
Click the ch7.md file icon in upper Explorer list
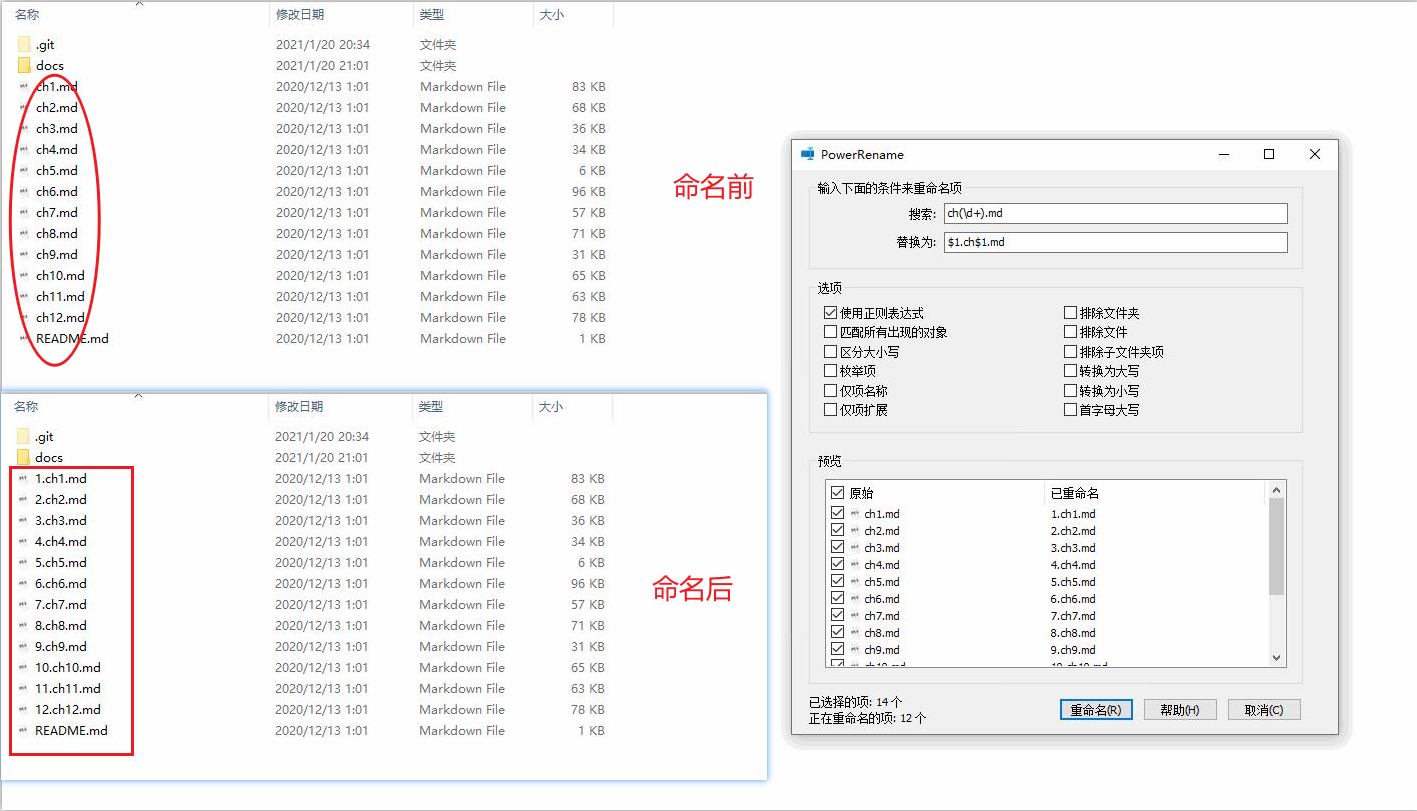(24, 213)
